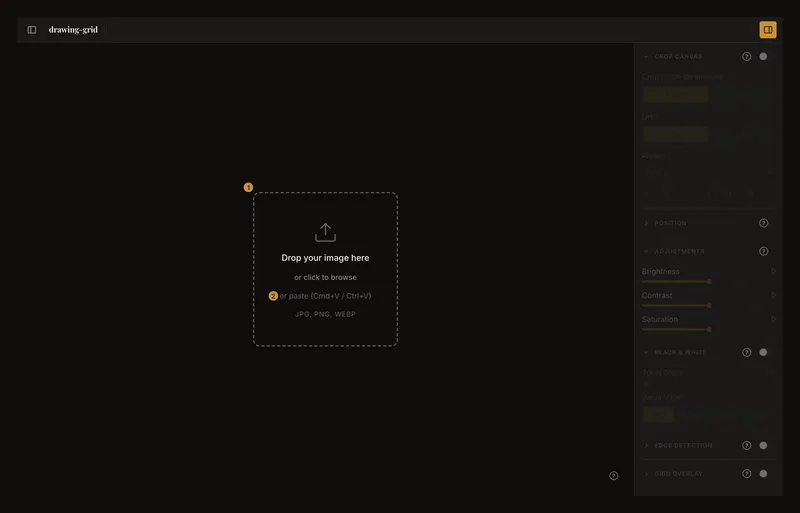Collapse the Crop Canvas section chevron

[646, 56]
